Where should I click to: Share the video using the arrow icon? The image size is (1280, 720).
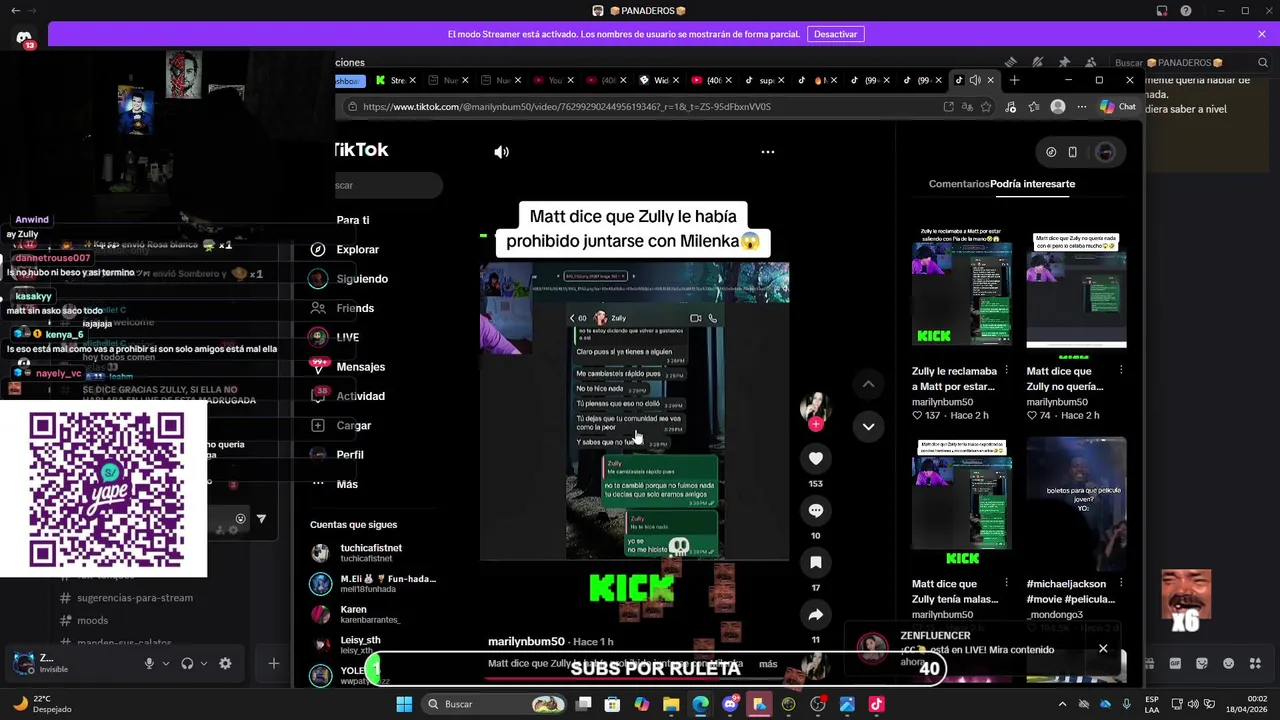[816, 614]
